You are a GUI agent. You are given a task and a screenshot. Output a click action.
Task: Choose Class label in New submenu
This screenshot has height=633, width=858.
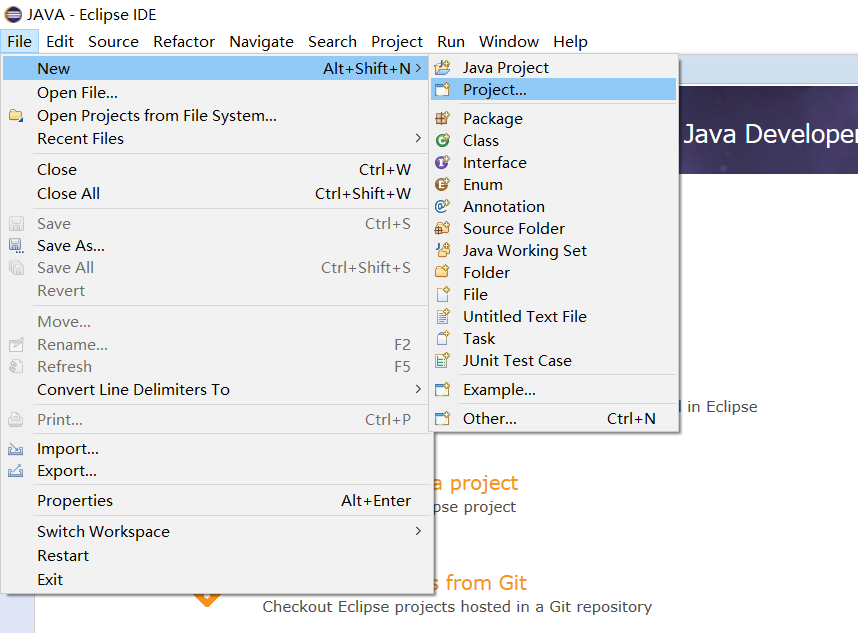click(480, 141)
